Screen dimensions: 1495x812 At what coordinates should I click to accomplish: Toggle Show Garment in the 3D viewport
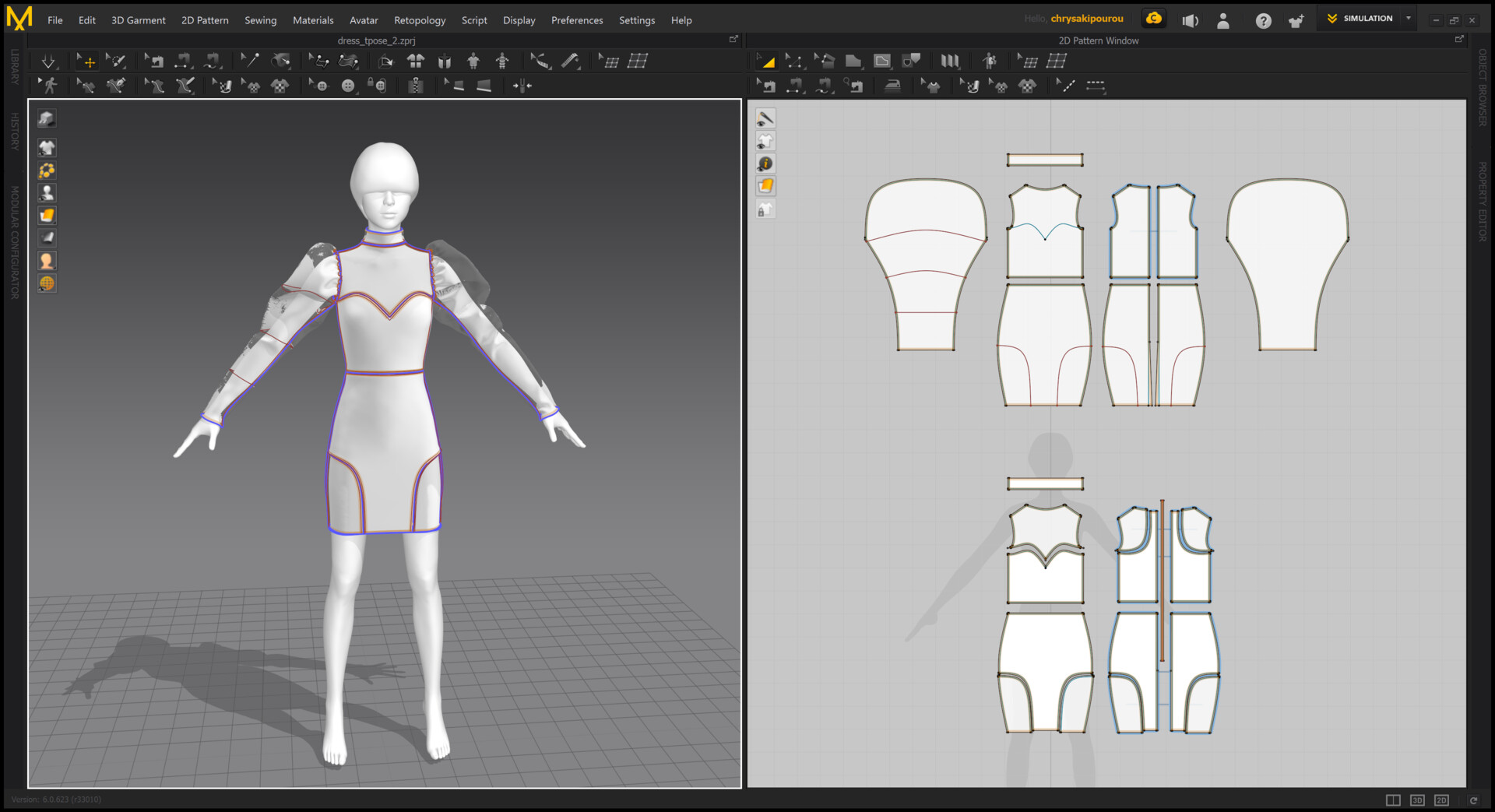tap(47, 148)
